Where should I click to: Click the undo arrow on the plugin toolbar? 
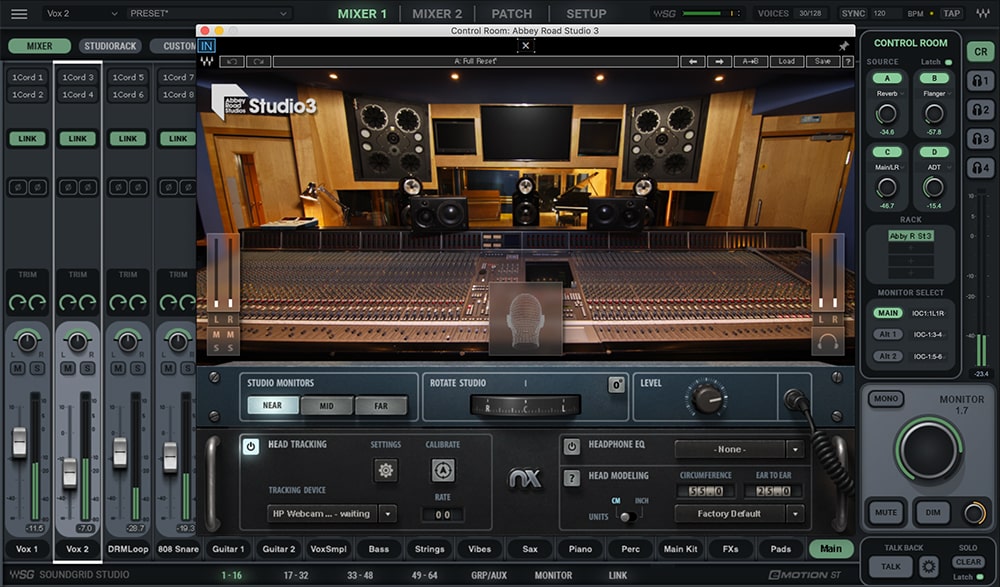[233, 61]
